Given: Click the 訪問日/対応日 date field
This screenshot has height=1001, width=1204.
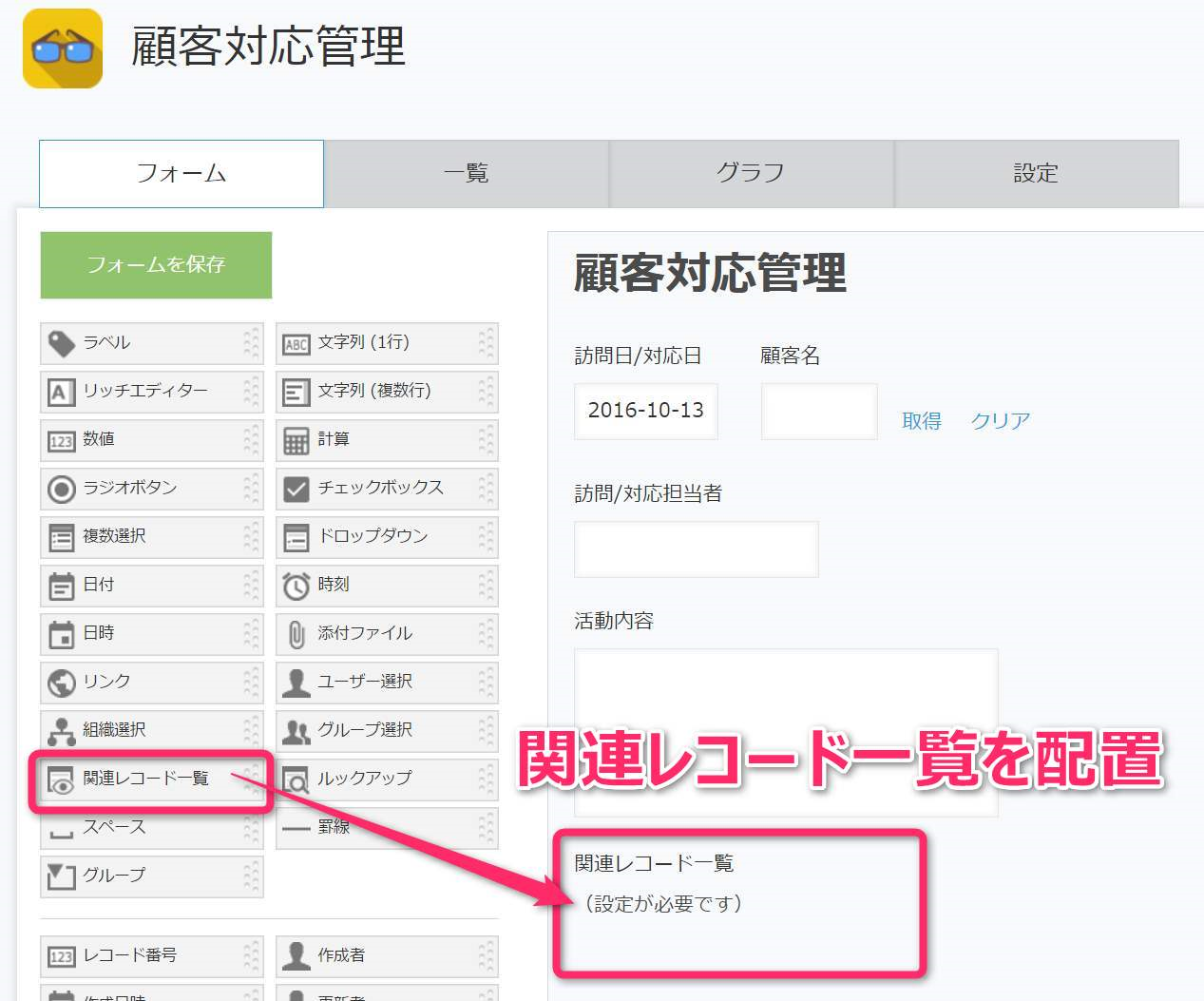Looking at the screenshot, I should [x=646, y=411].
